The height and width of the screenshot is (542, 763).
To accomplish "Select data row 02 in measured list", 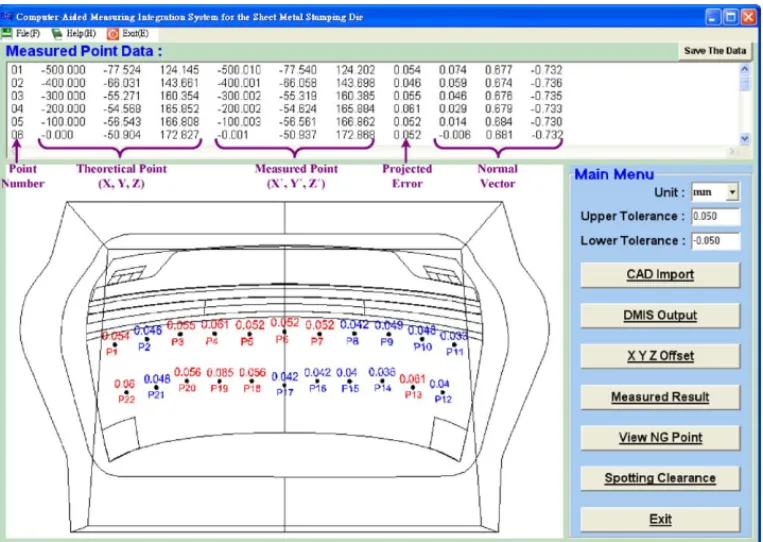I will click(x=286, y=83).
